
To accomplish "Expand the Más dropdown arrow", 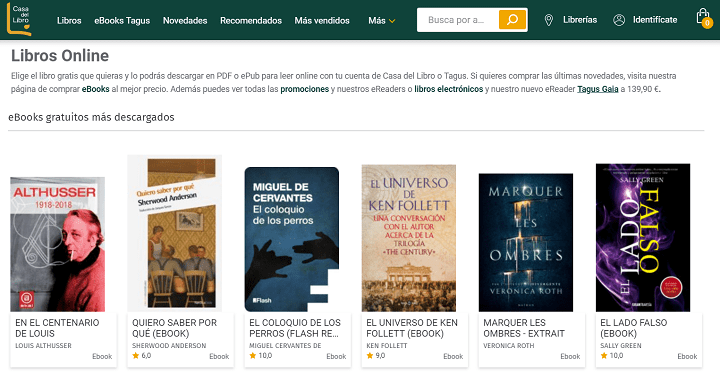I will (392, 21).
